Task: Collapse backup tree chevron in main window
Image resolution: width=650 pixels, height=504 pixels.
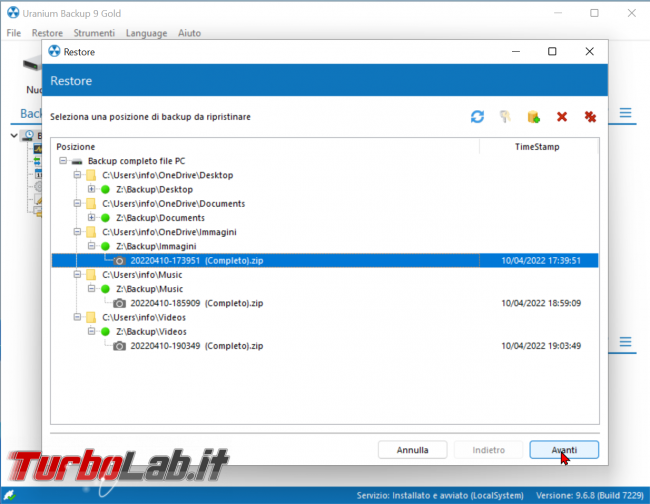Action: (14, 136)
